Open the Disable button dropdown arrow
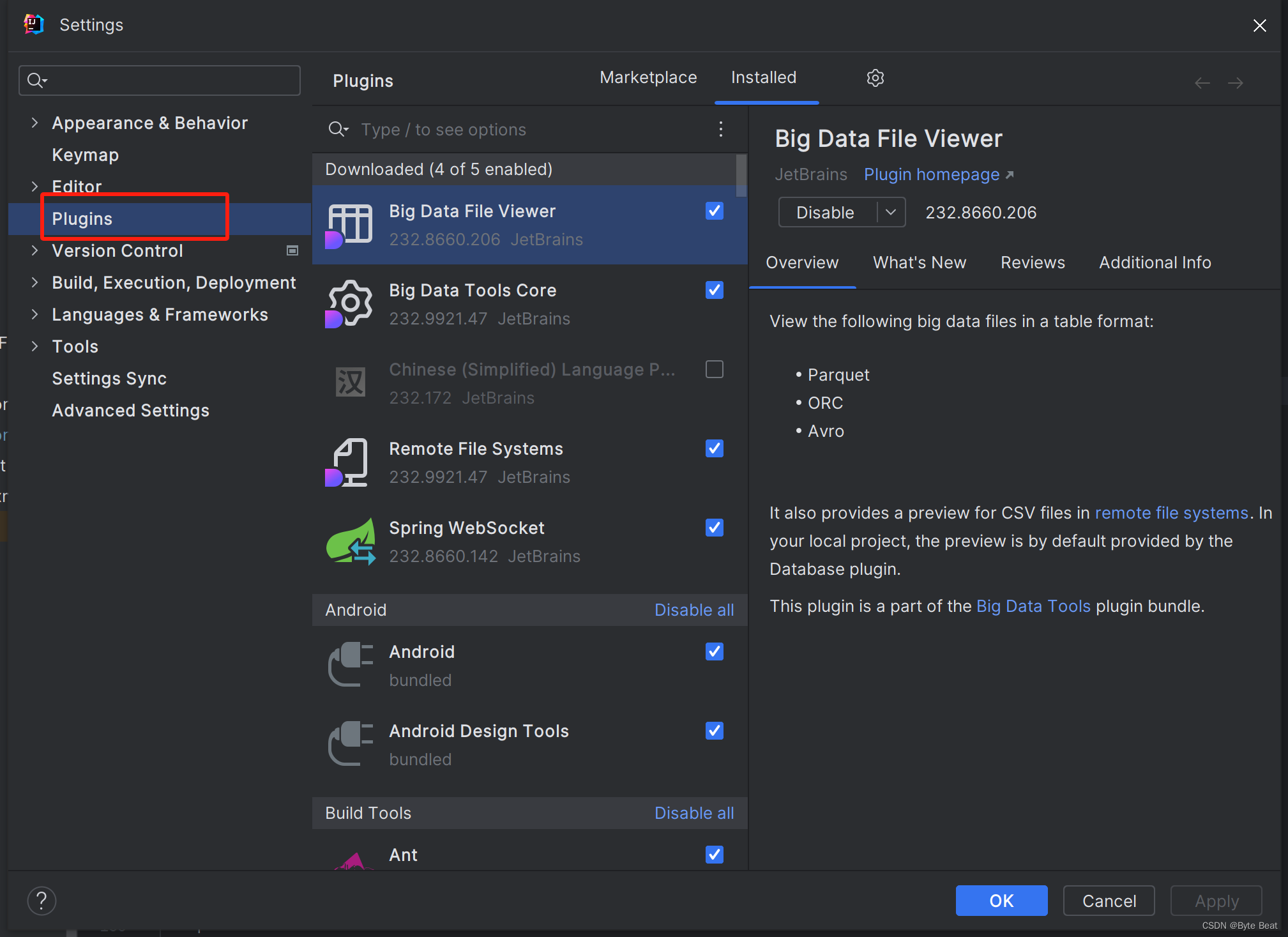 [x=891, y=212]
